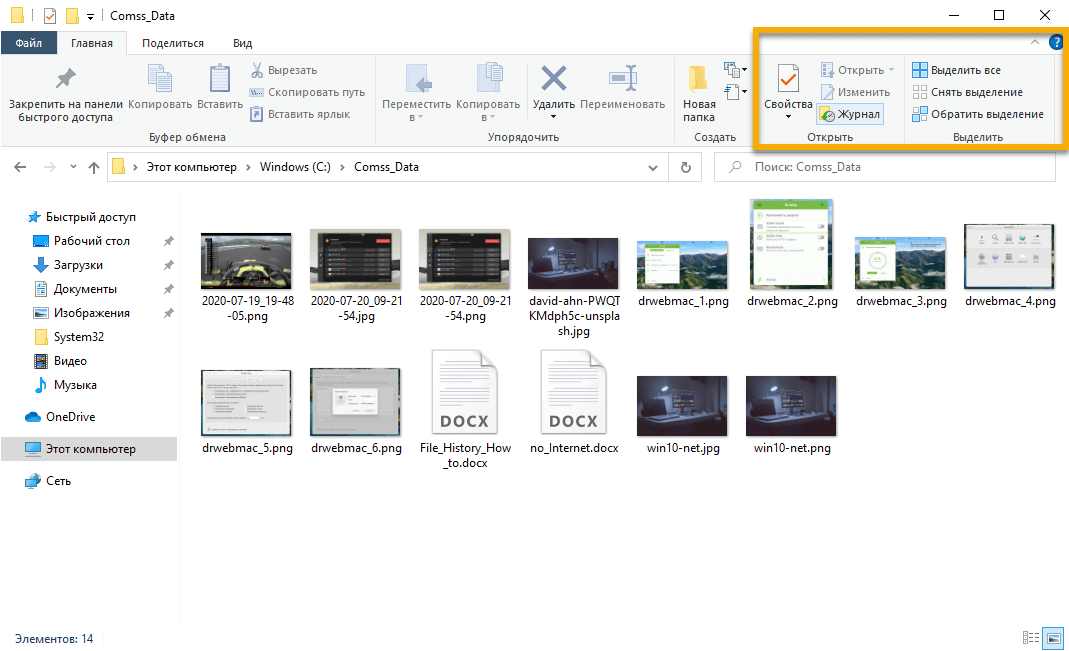Select OneDrive in navigation pane

click(70, 417)
